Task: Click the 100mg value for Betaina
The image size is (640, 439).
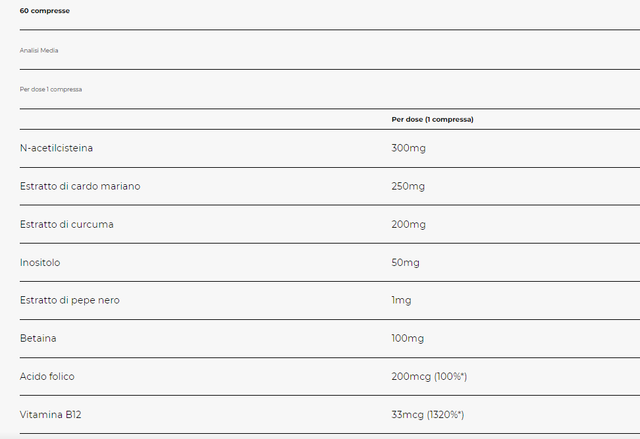Action: (x=407, y=338)
